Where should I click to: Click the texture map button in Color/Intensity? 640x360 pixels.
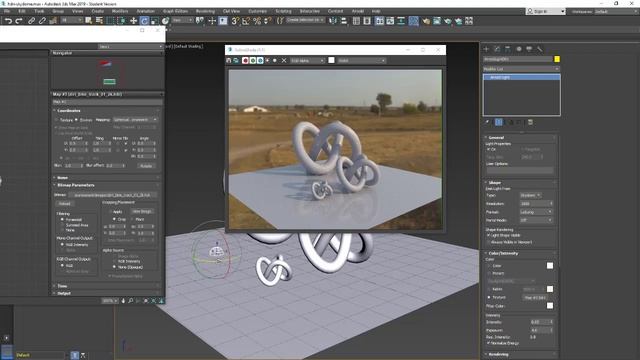pos(536,298)
